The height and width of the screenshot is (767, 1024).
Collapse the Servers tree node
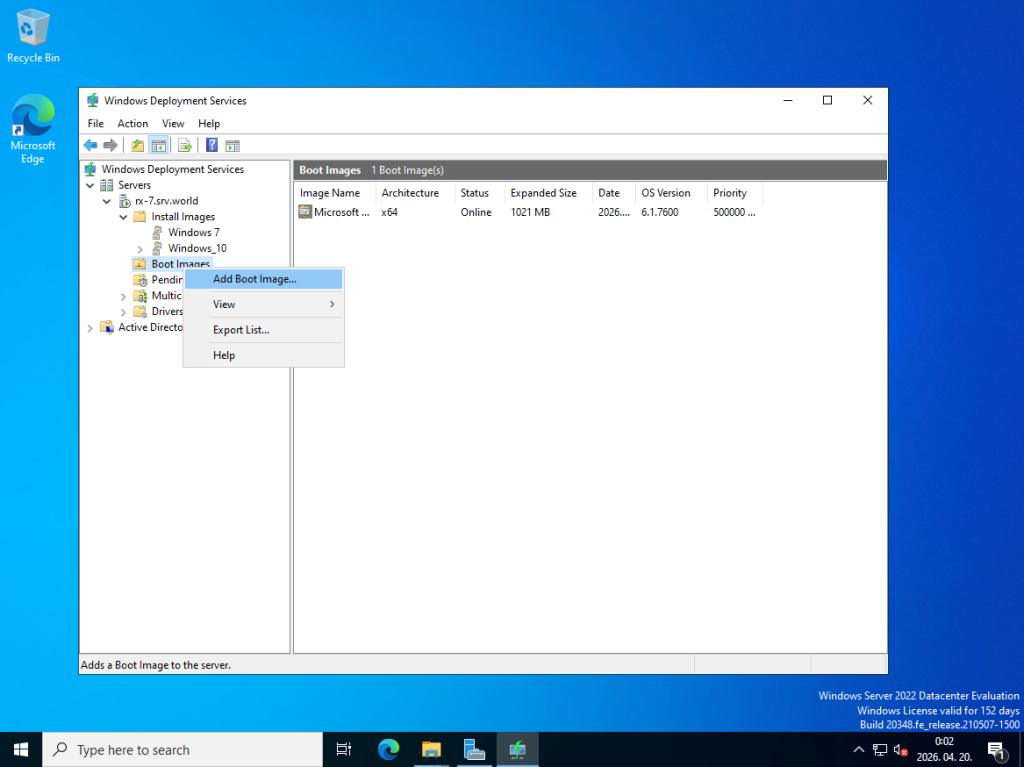coord(91,185)
